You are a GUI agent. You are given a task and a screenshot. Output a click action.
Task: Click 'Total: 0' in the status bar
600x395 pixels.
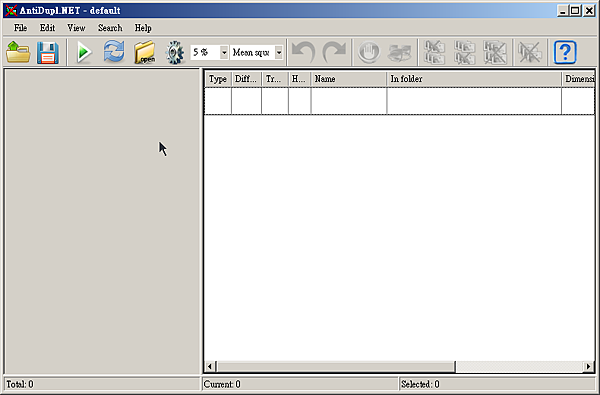(20, 384)
